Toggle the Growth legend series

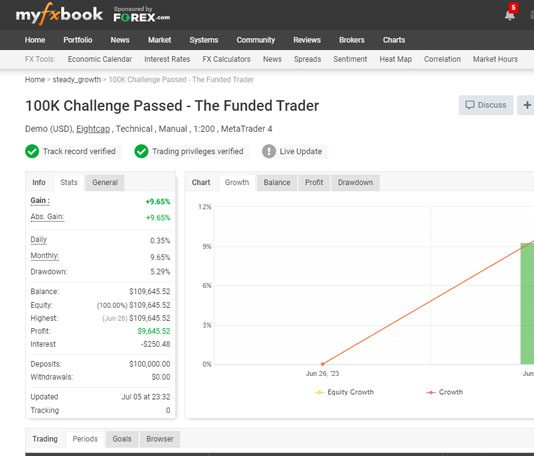pyautogui.click(x=444, y=392)
